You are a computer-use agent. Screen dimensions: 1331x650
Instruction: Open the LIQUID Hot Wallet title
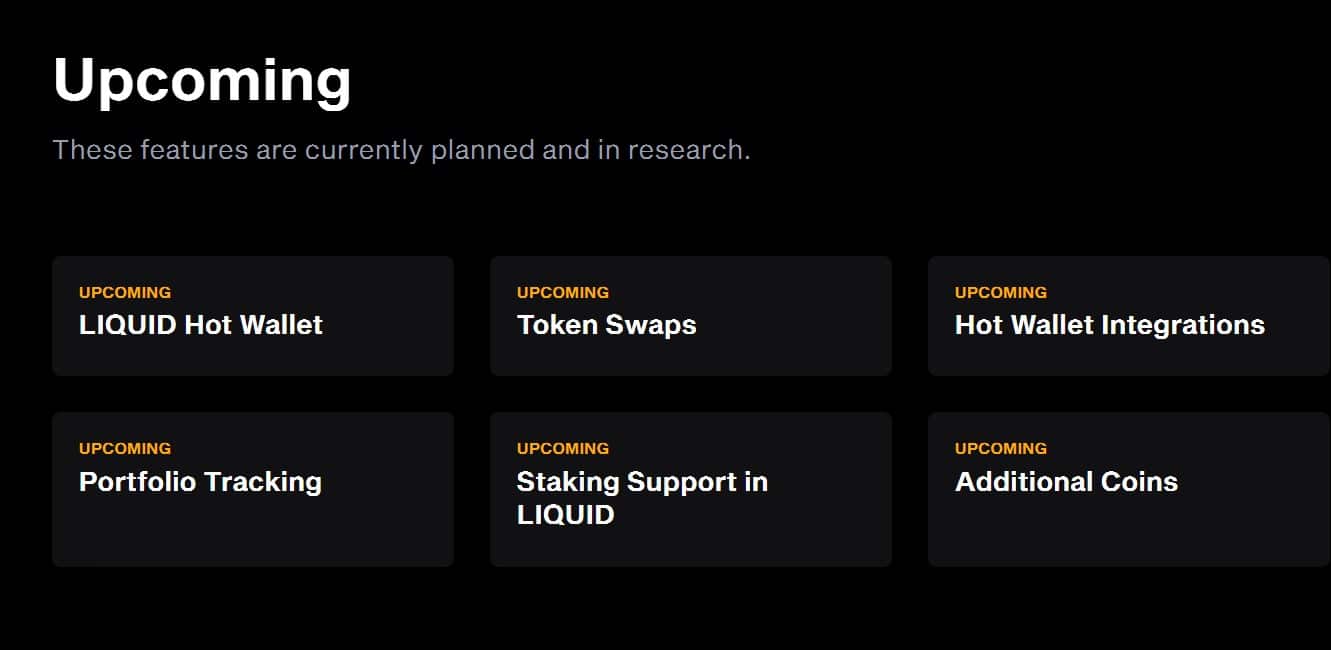click(x=201, y=325)
